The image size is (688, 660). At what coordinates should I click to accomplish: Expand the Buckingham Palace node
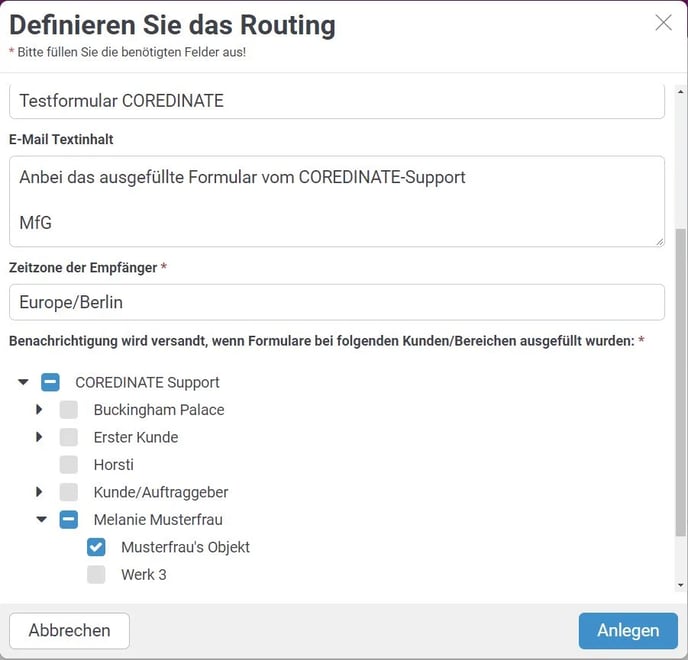[x=39, y=409]
